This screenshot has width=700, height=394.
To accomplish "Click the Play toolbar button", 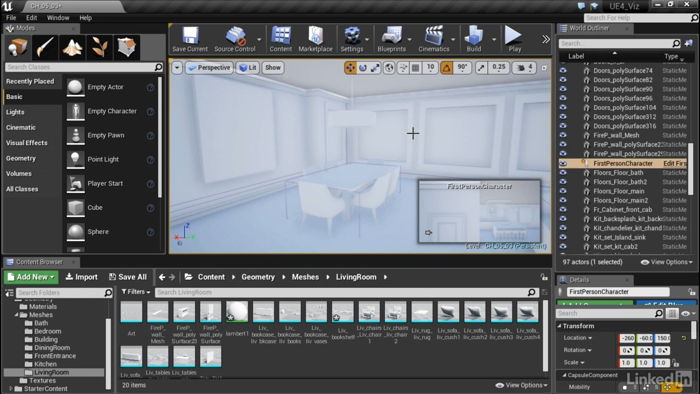I will pyautogui.click(x=514, y=39).
